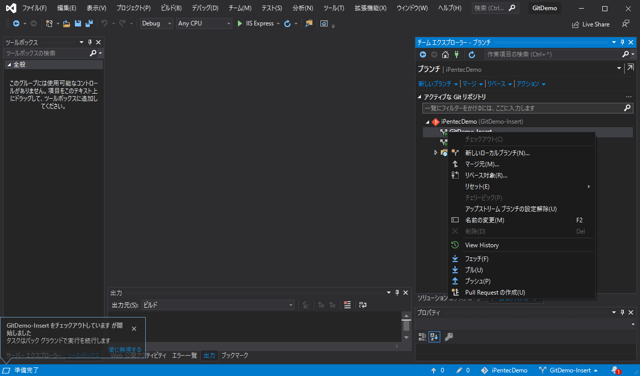Collapse the 全般 group in Toolbox
The image size is (640, 376).
click(x=9, y=65)
